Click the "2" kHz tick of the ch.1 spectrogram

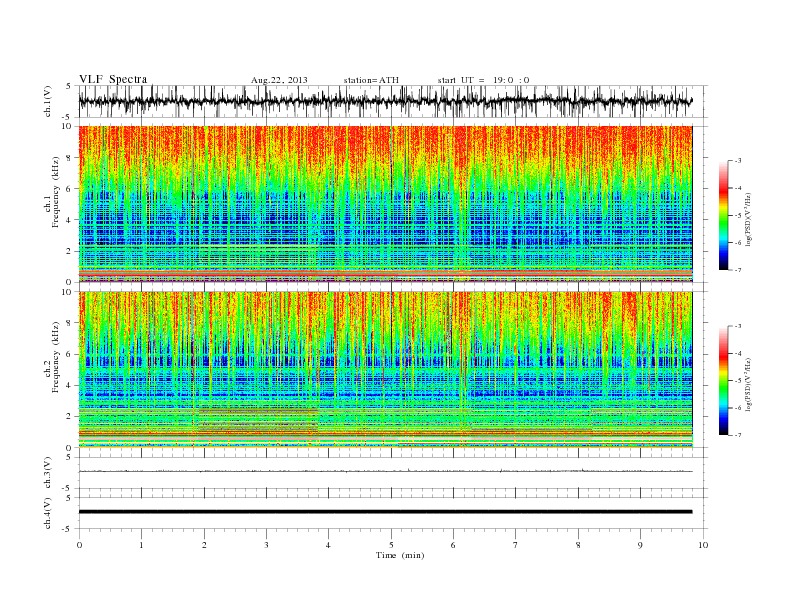[69, 251]
